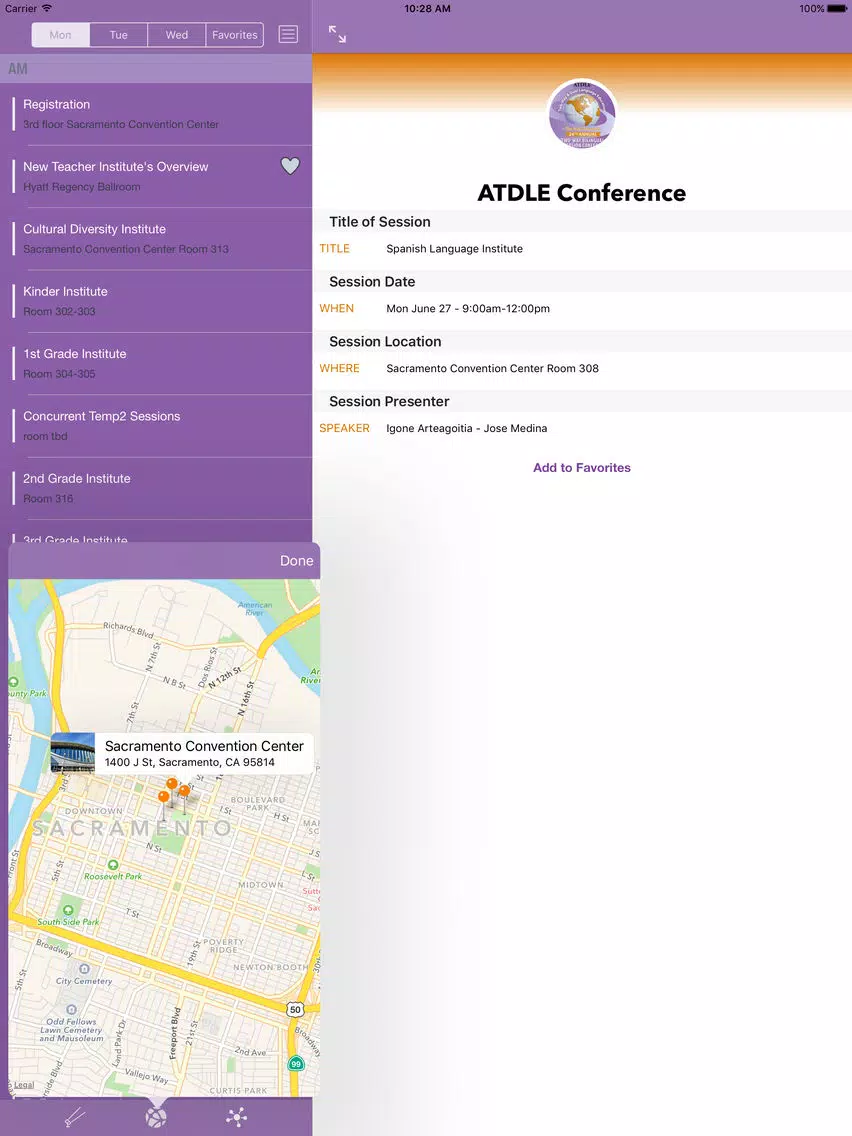
Task: Tap the ATDLE Conference heading
Action: 582,193
